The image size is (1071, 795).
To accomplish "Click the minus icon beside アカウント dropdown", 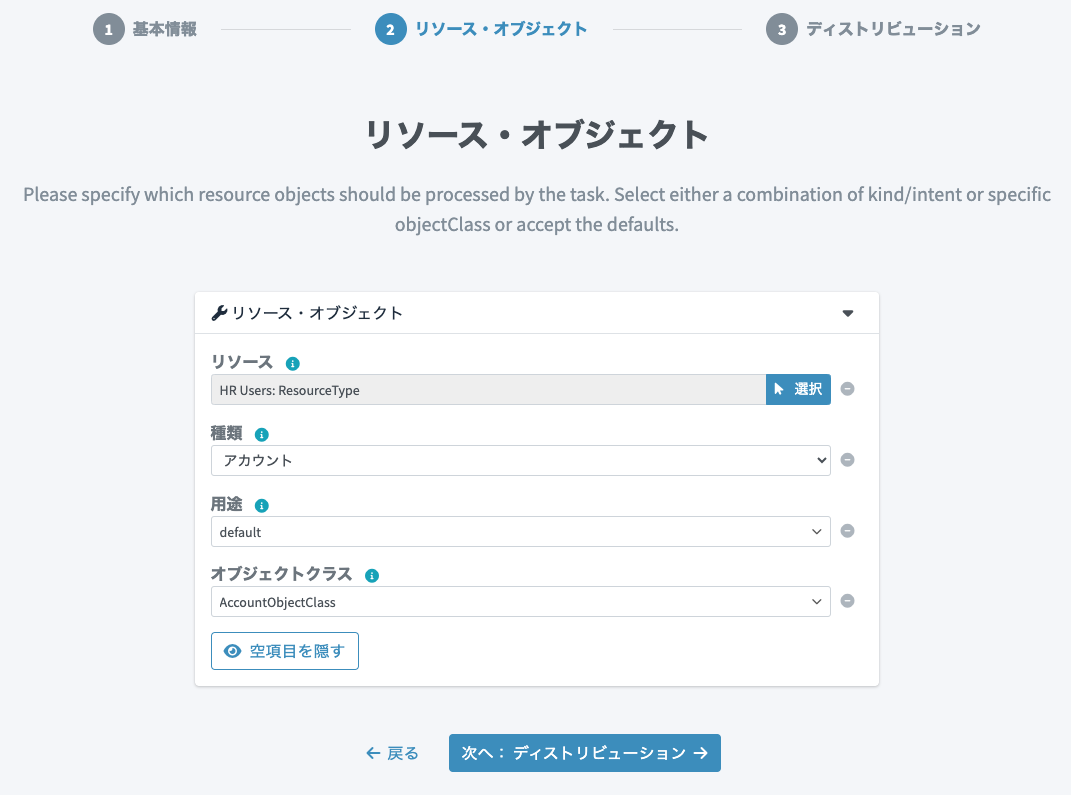I will (x=847, y=460).
